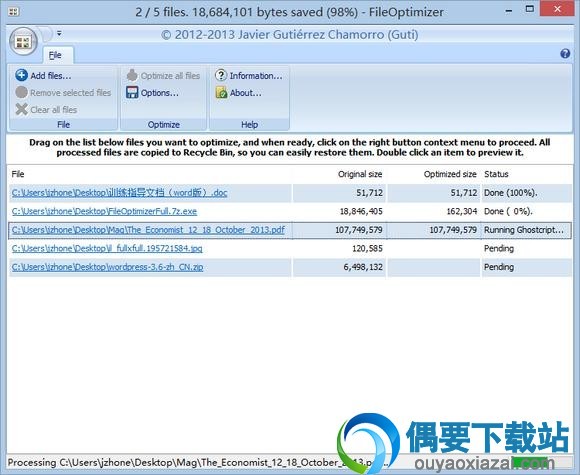Click the Options floppy disk icon
Image resolution: width=580 pixels, height=475 pixels.
(x=132, y=92)
